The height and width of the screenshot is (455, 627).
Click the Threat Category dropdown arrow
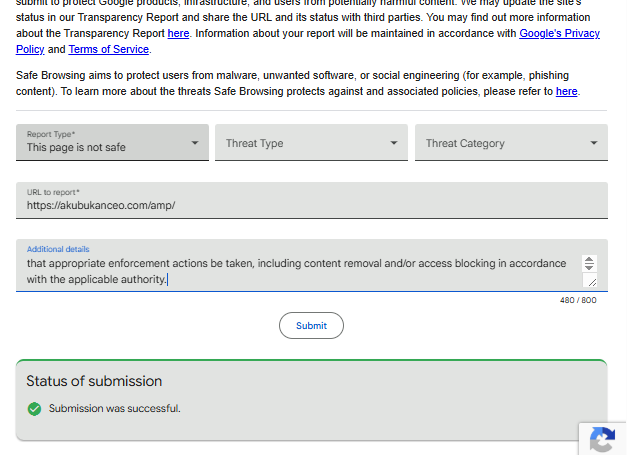(x=594, y=143)
